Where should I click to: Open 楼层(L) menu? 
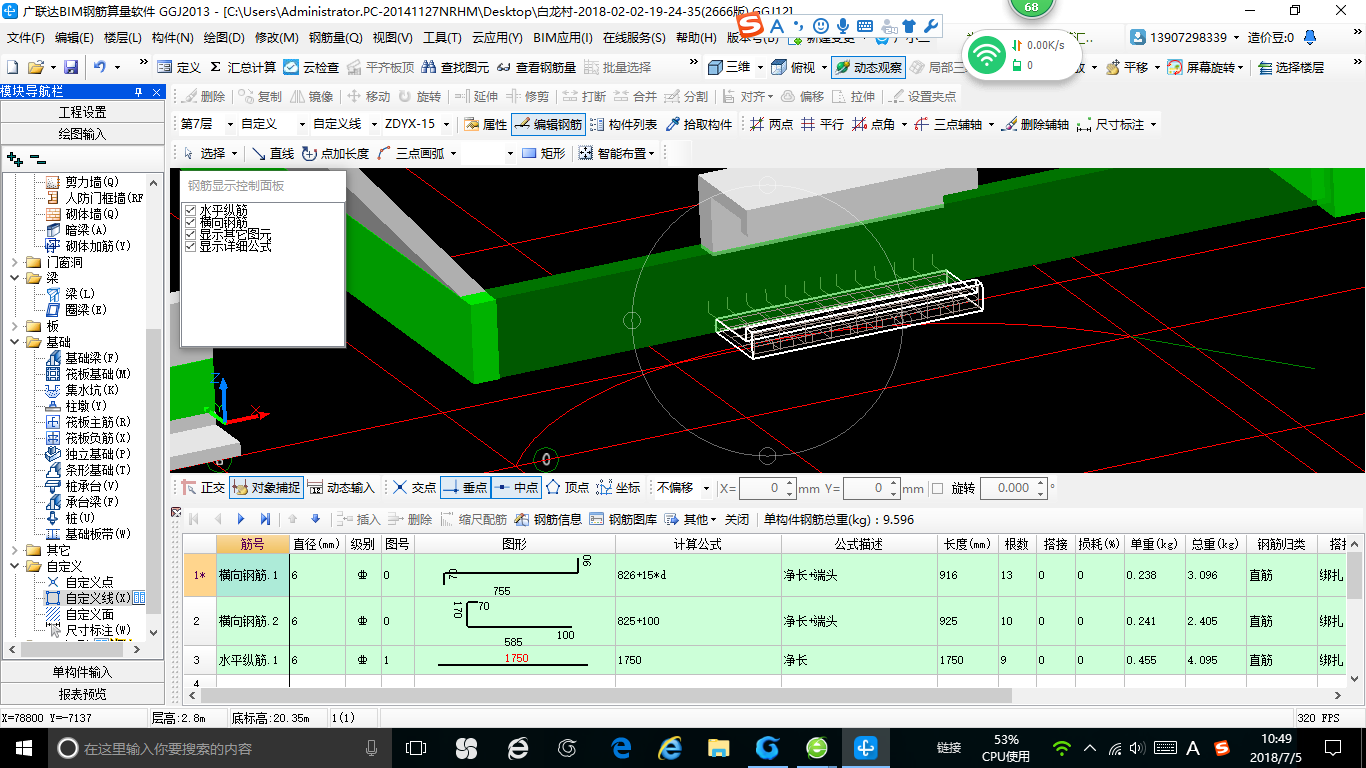[123, 38]
